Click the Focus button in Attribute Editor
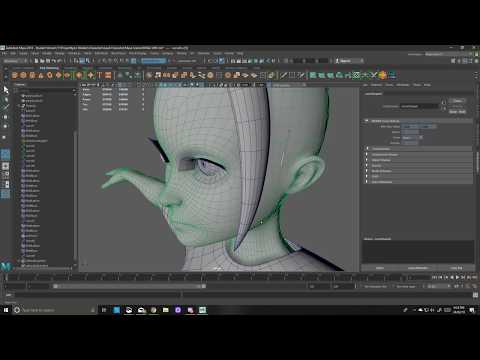 pyautogui.click(x=457, y=101)
